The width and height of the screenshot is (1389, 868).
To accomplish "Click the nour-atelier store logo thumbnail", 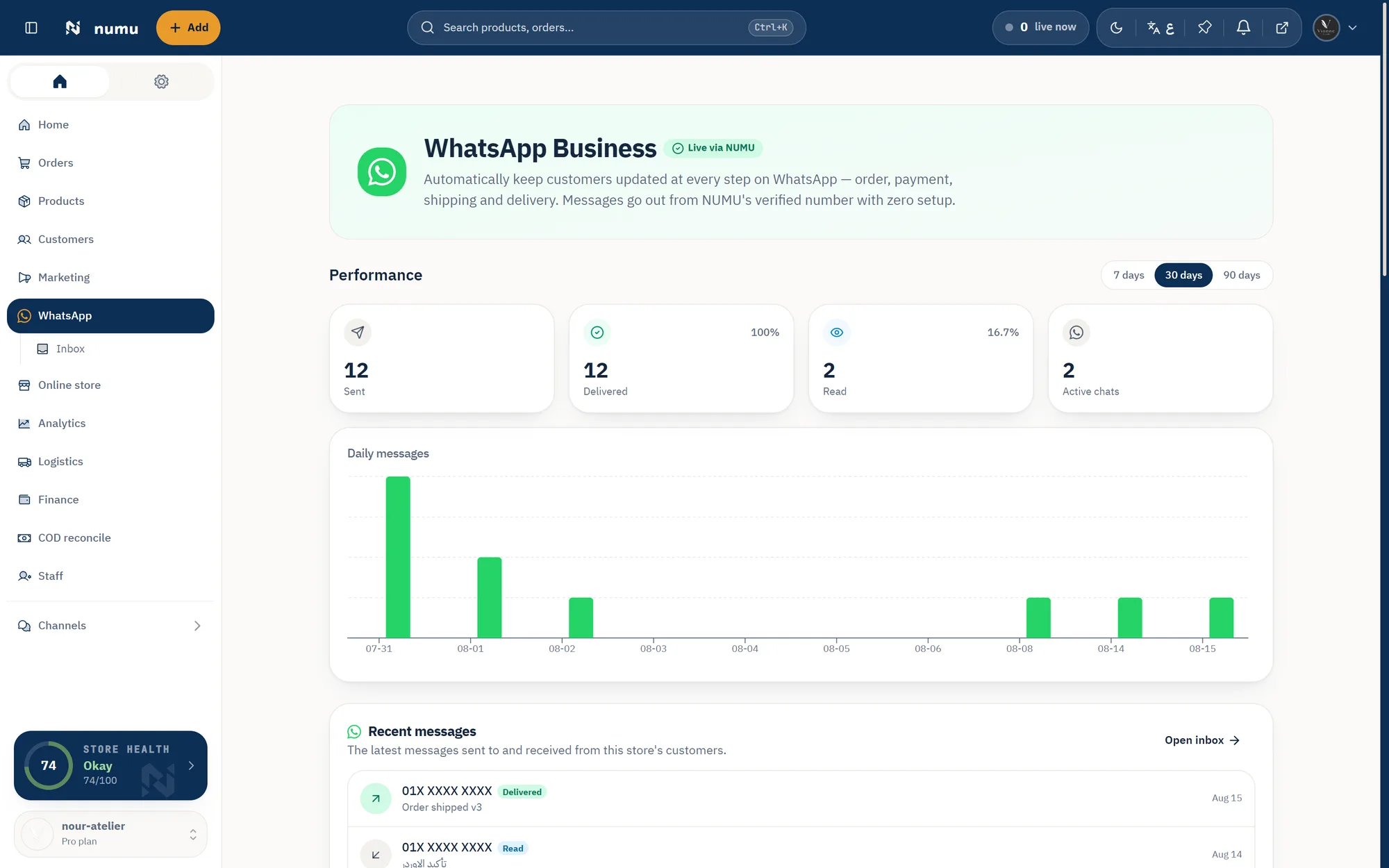I will [x=38, y=834].
